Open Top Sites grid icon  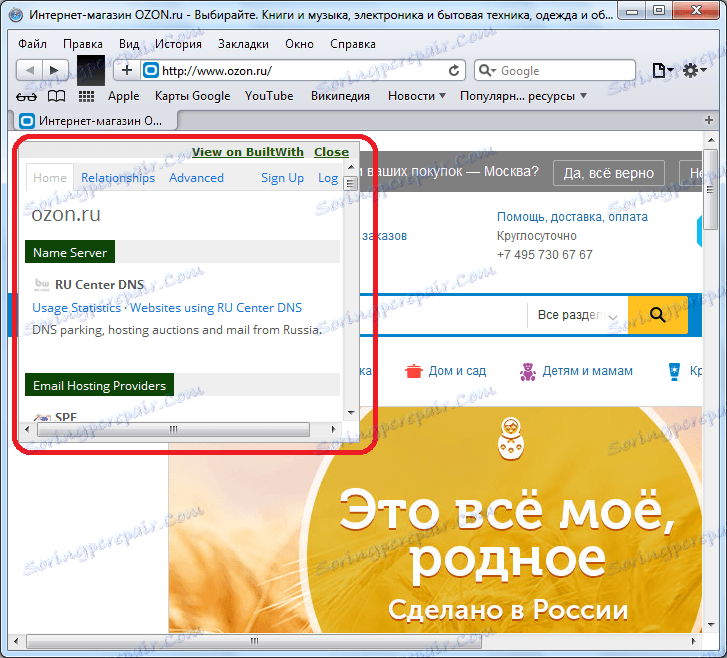point(86,96)
